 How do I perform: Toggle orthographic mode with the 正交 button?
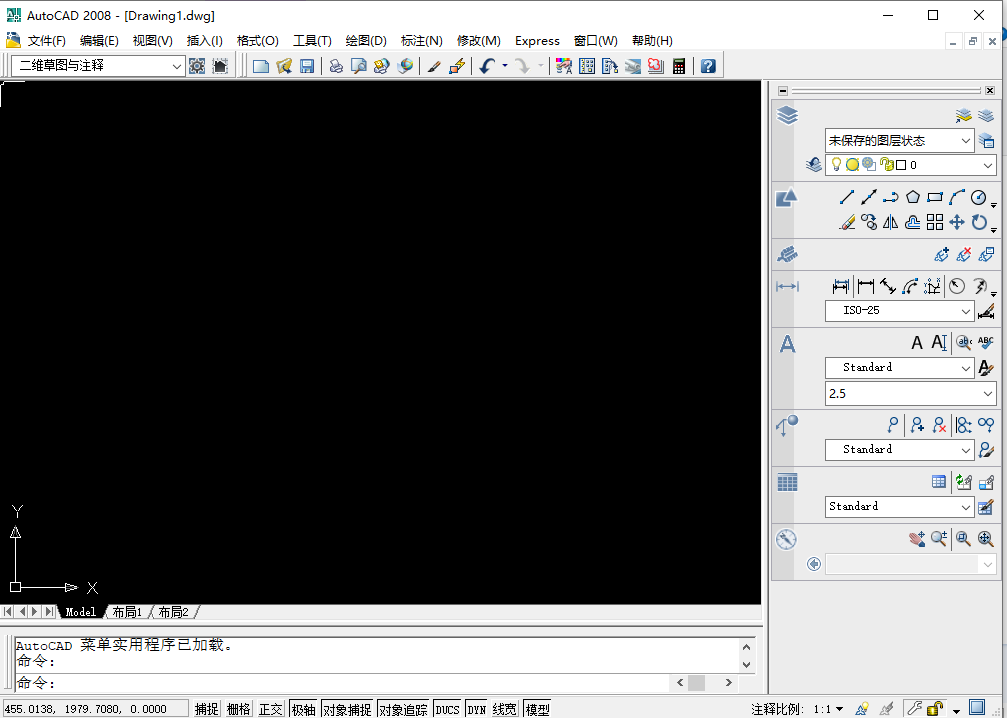tap(269, 708)
